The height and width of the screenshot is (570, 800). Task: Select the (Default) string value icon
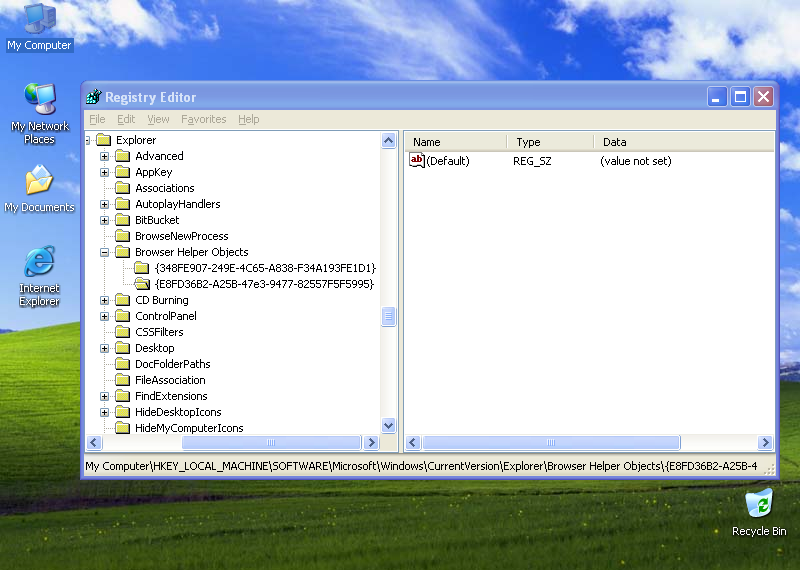click(417, 161)
